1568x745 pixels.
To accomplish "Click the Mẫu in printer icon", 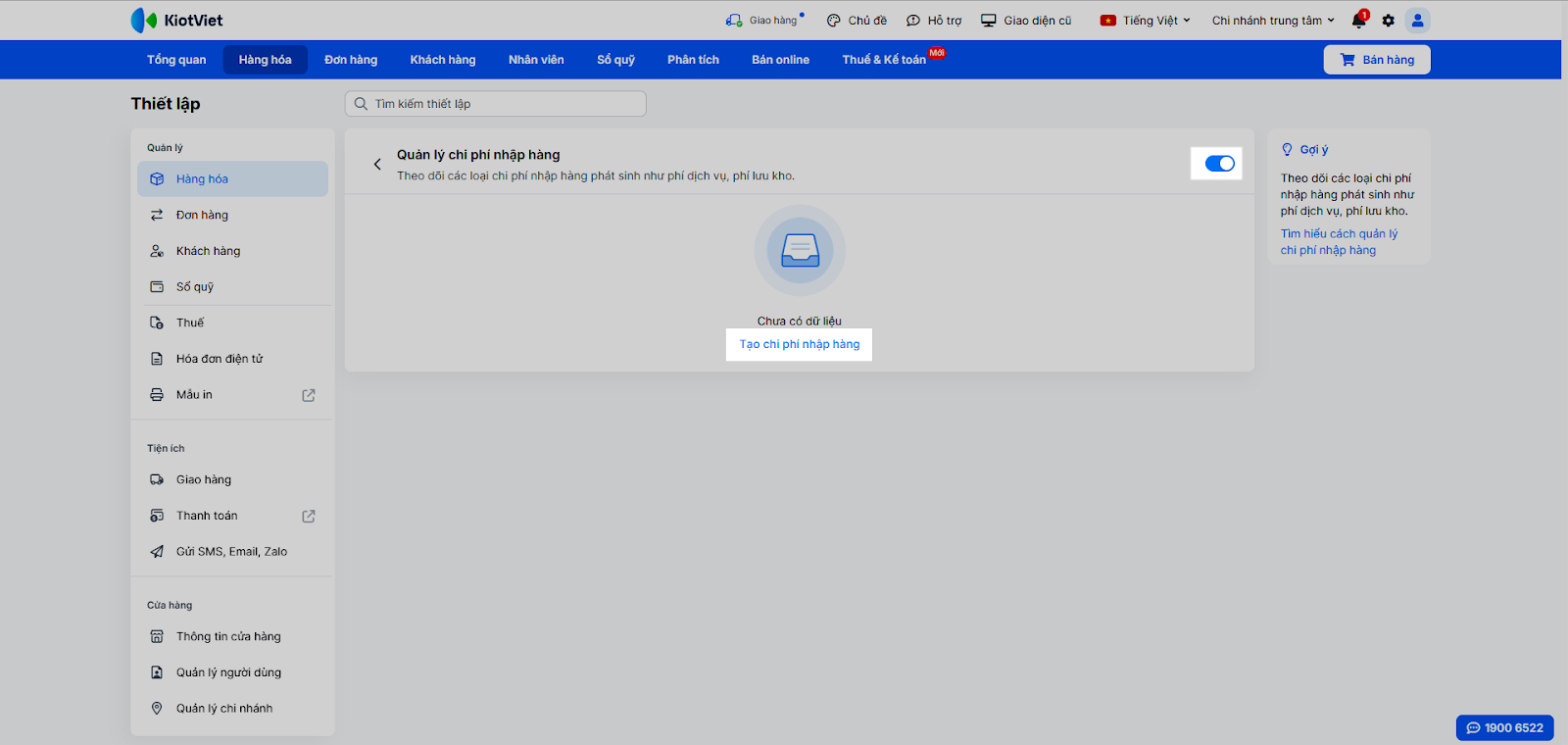I will point(157,395).
